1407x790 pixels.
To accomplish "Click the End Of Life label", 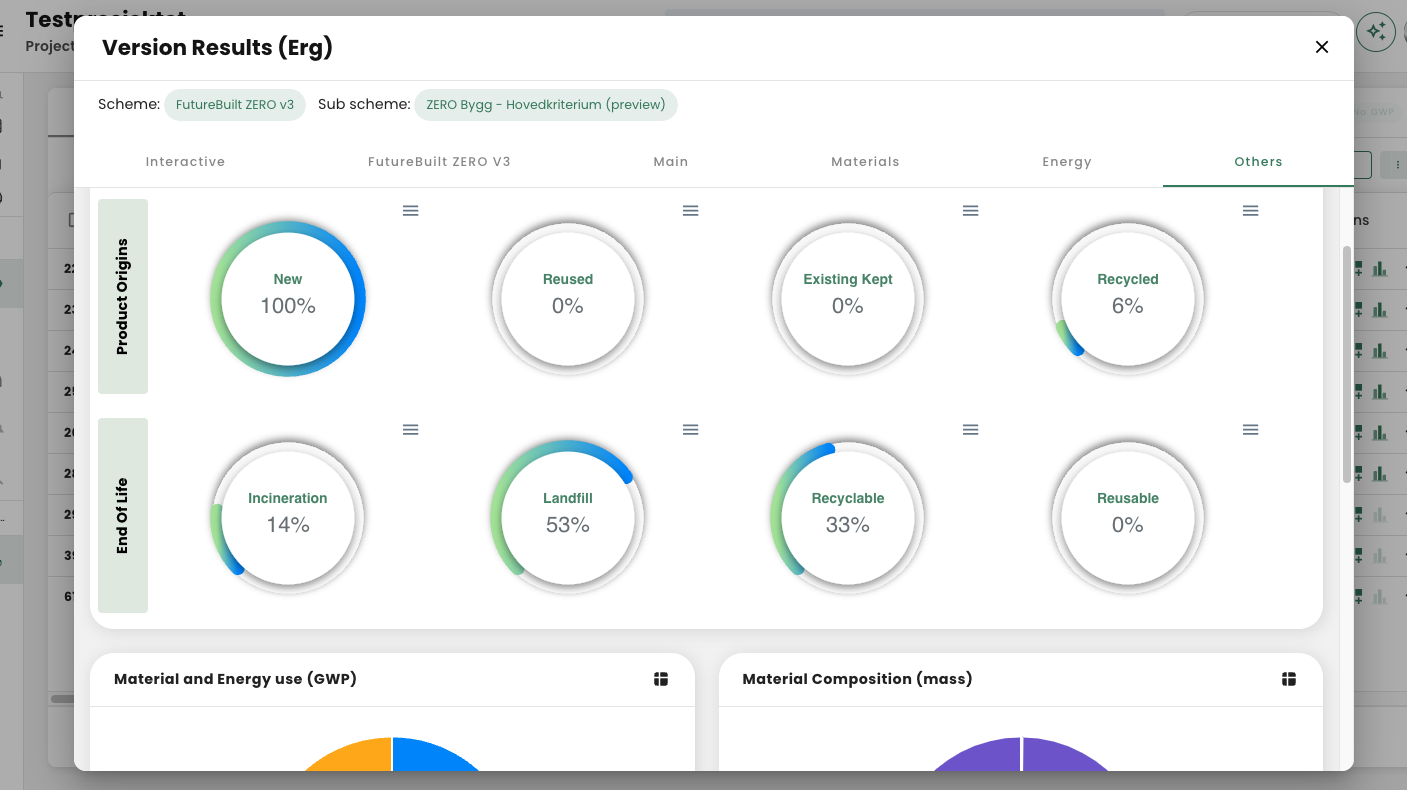I will tap(123, 516).
